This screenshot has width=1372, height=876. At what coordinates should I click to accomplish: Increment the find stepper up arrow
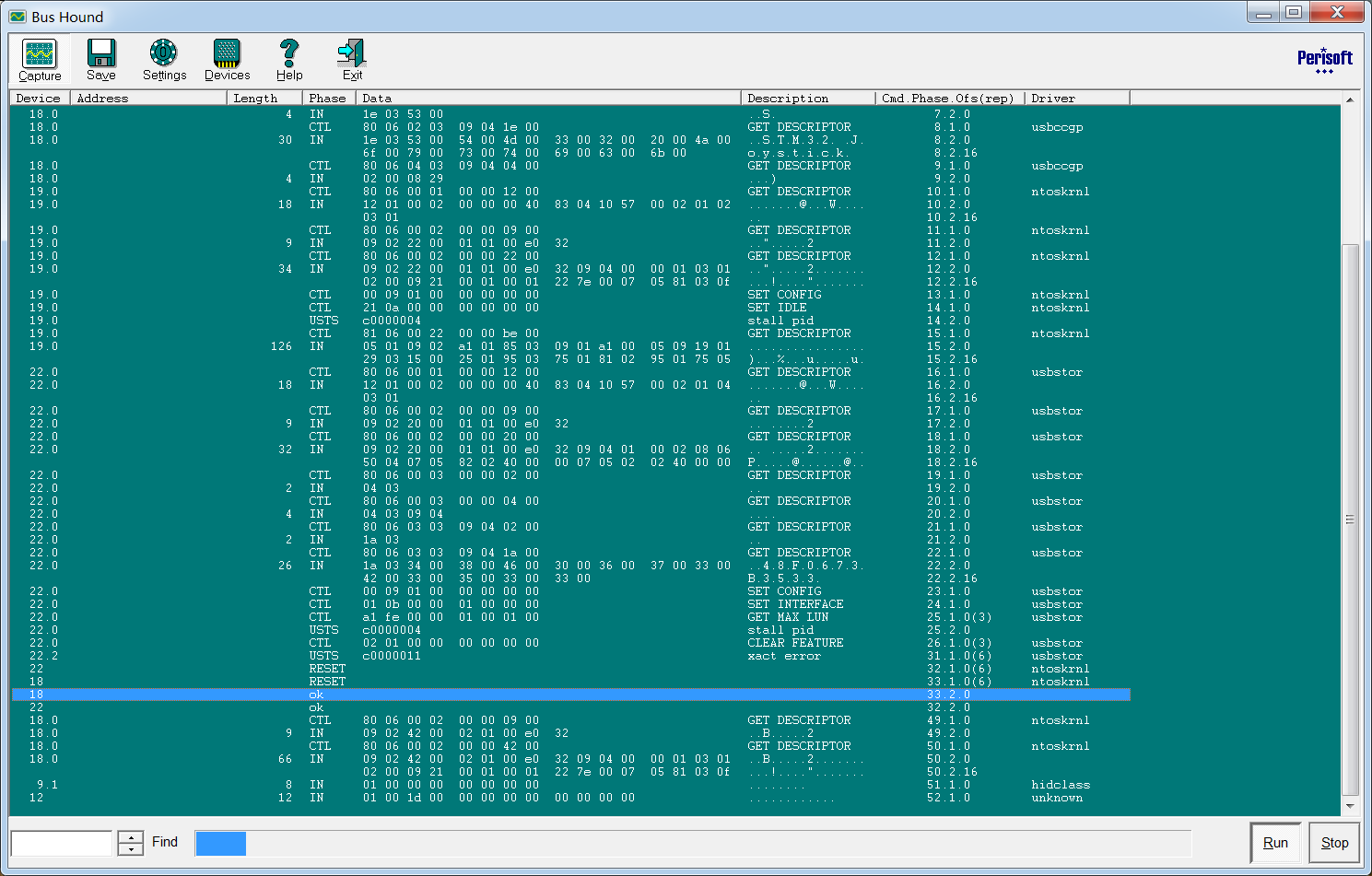click(132, 836)
